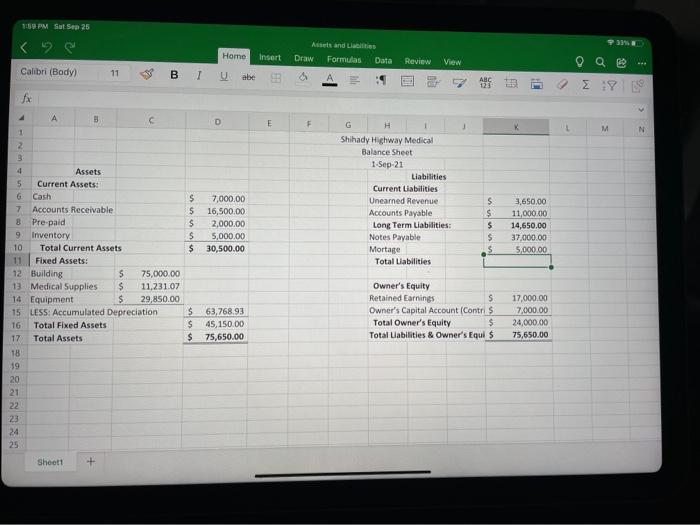Toggle italic formatting
The image size is (700, 525).
pyautogui.click(x=199, y=75)
